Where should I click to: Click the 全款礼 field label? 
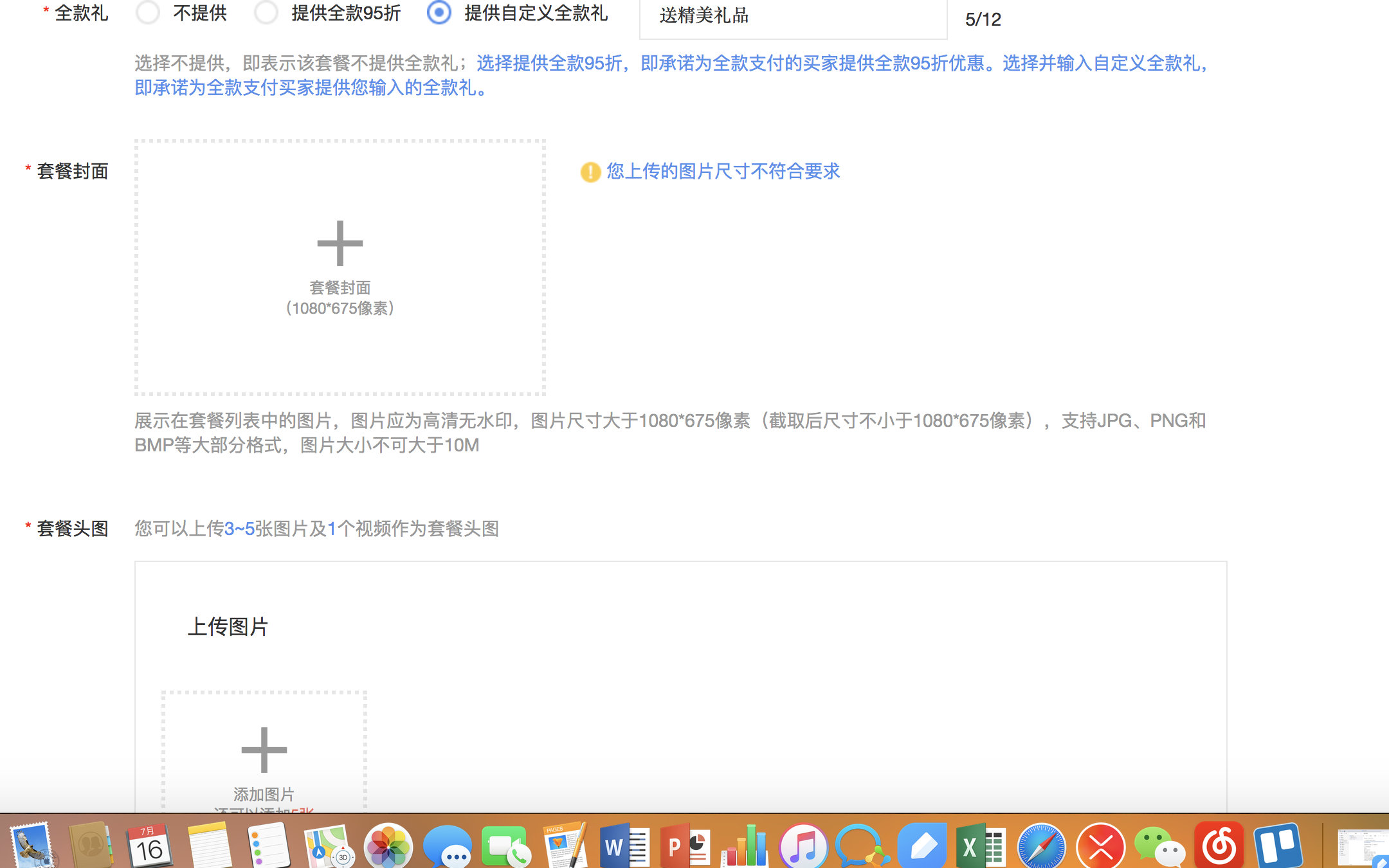pos(81,13)
